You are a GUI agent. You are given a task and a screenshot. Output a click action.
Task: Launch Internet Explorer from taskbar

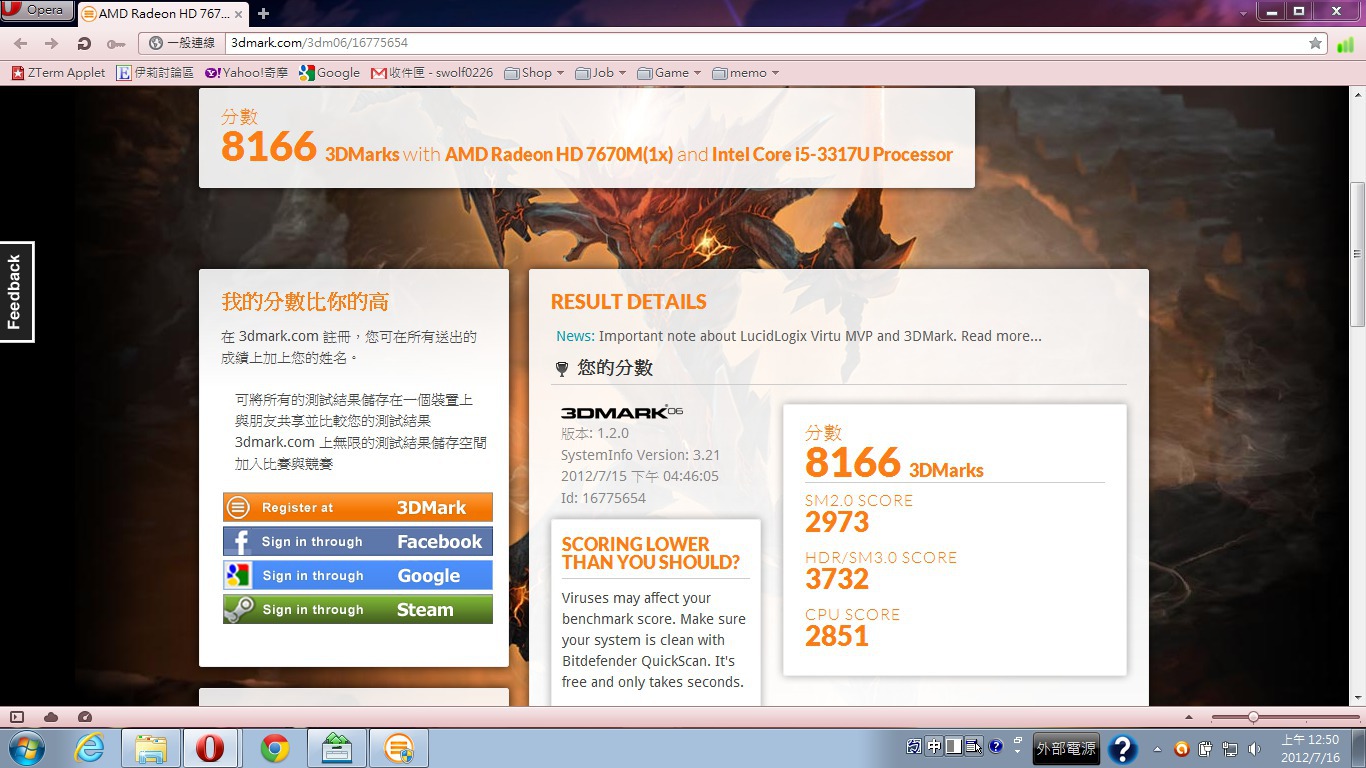(89, 748)
